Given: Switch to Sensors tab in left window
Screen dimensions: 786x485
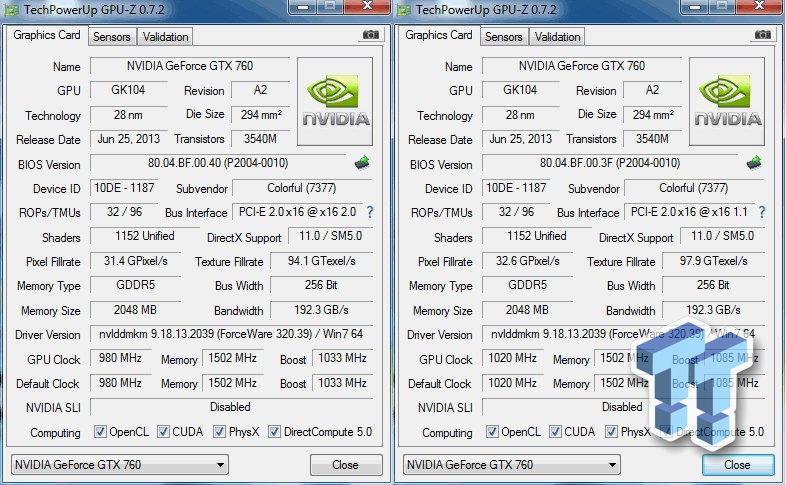Looking at the screenshot, I should [x=112, y=37].
